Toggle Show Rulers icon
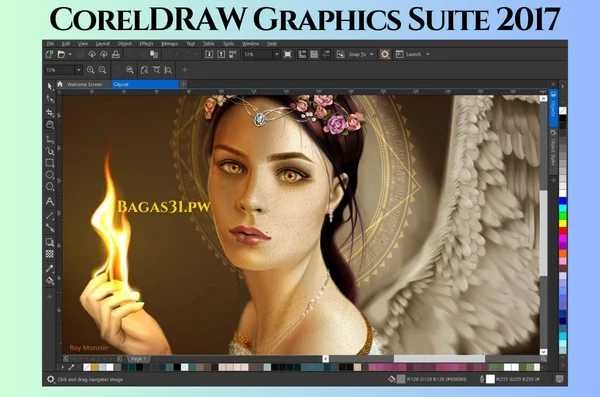This screenshot has width=600, height=397. pos(302,54)
